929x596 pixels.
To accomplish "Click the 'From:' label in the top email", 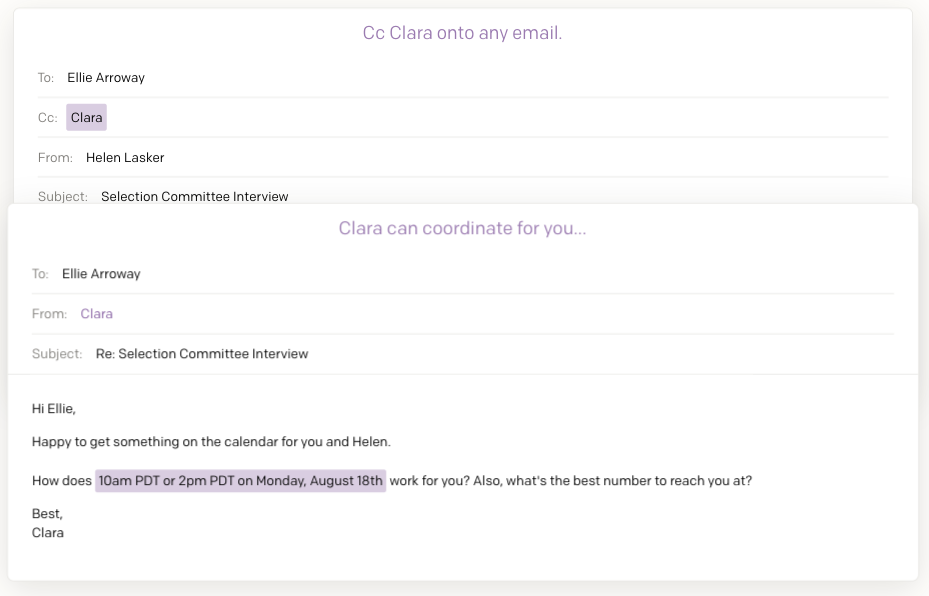I will pos(55,158).
